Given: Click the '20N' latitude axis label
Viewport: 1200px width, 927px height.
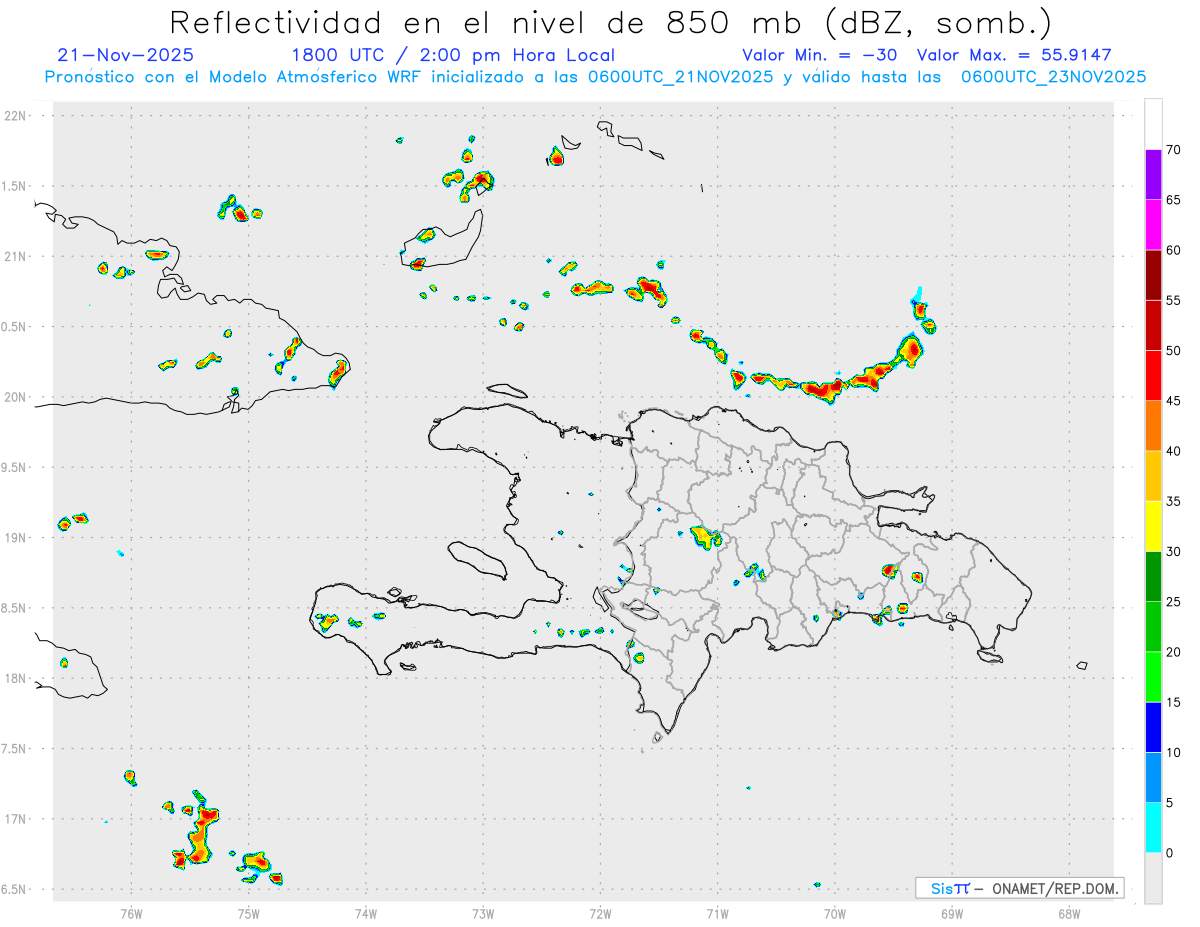Looking at the screenshot, I should pyautogui.click(x=16, y=397).
